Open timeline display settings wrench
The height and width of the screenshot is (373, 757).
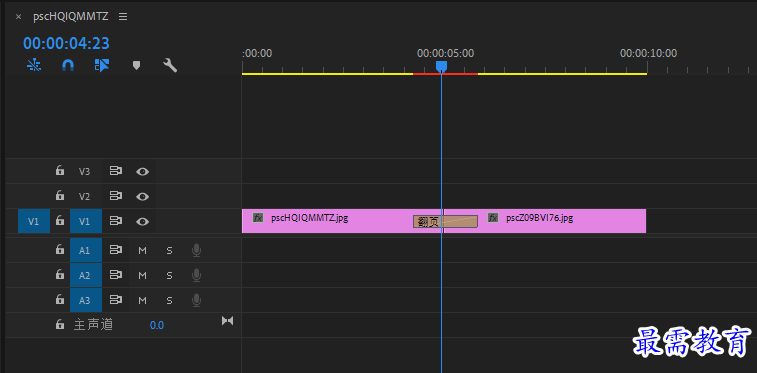pos(170,65)
